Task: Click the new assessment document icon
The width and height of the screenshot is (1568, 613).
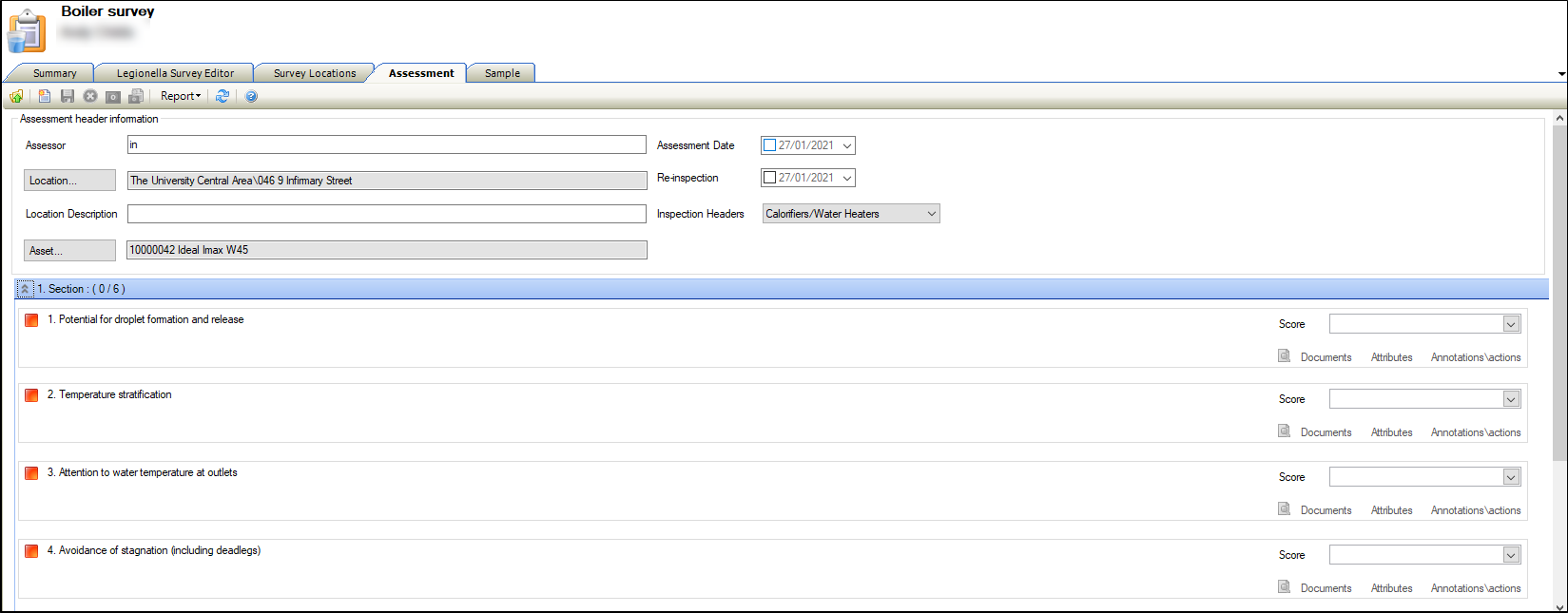Action: tap(45, 96)
